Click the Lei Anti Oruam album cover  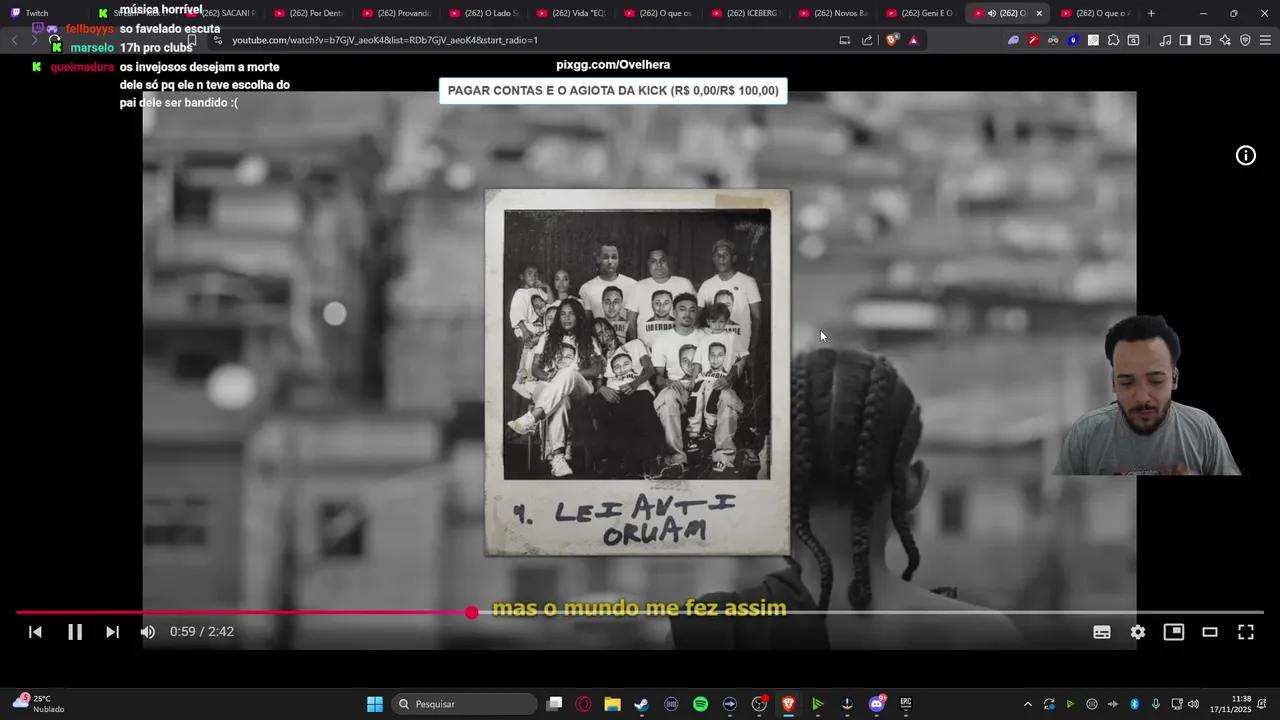637,372
